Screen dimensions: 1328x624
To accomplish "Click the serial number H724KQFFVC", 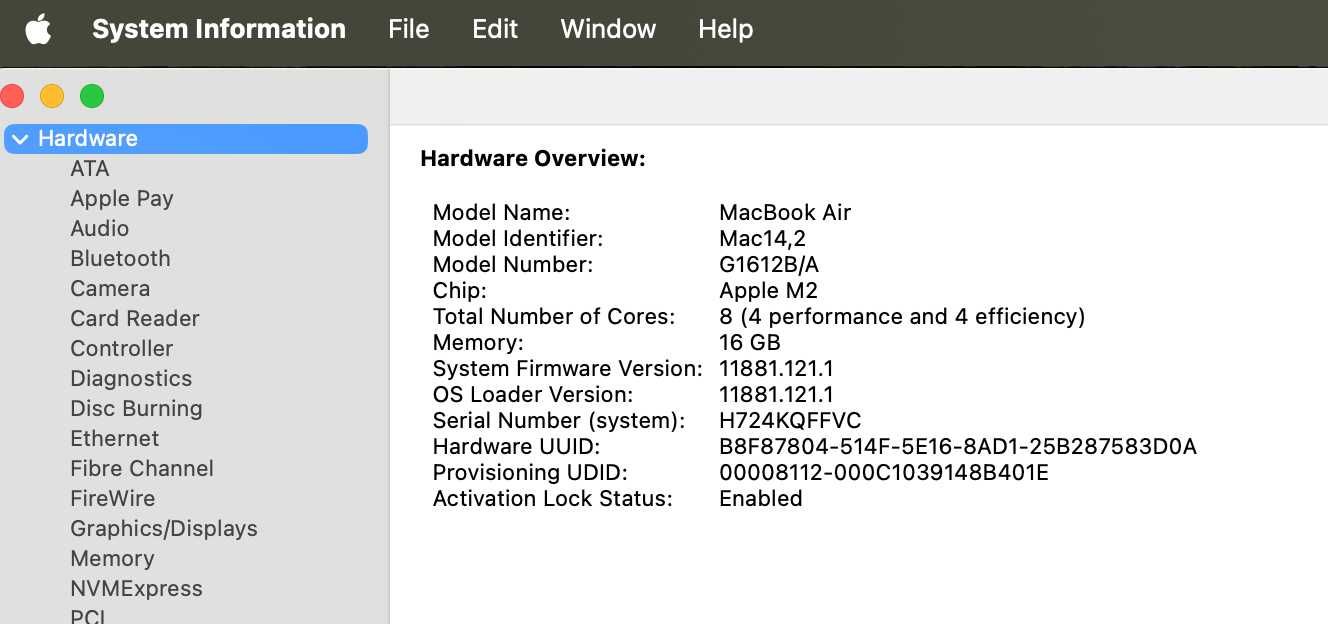I will [x=790, y=420].
